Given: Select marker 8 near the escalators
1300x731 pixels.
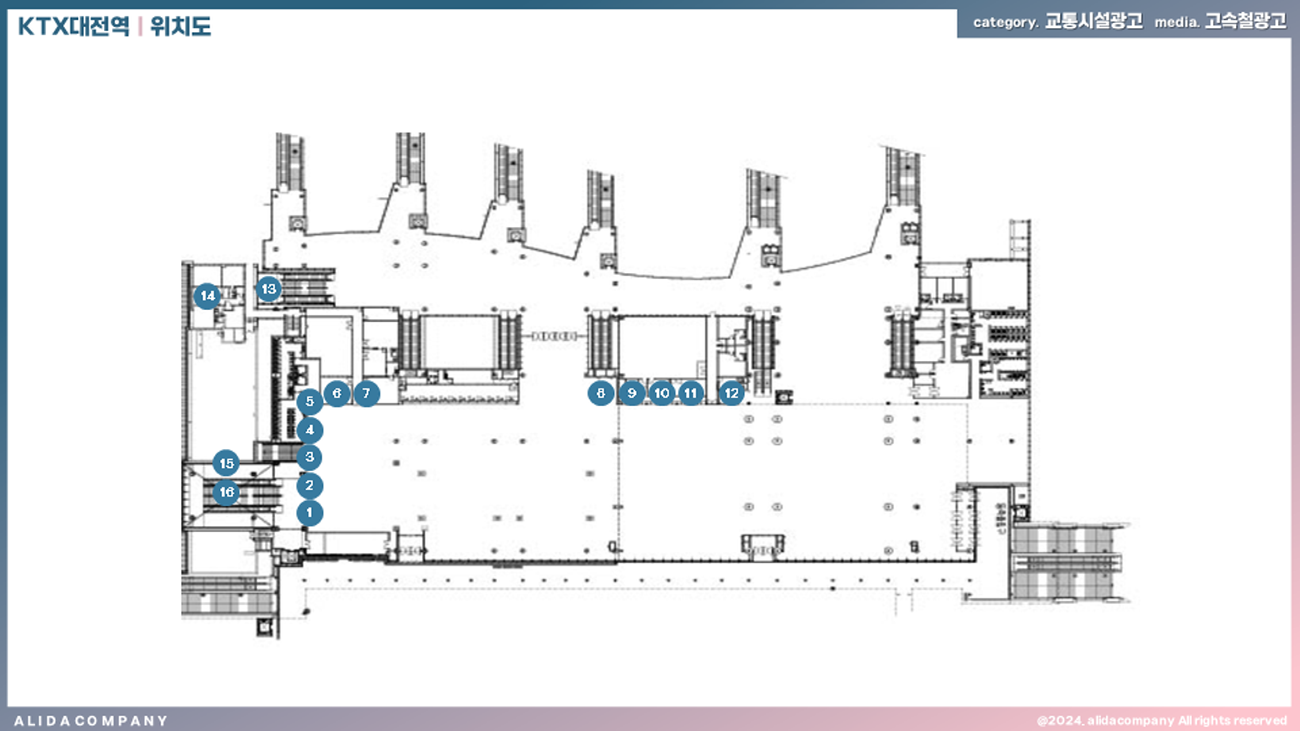Looking at the screenshot, I should coord(600,394).
